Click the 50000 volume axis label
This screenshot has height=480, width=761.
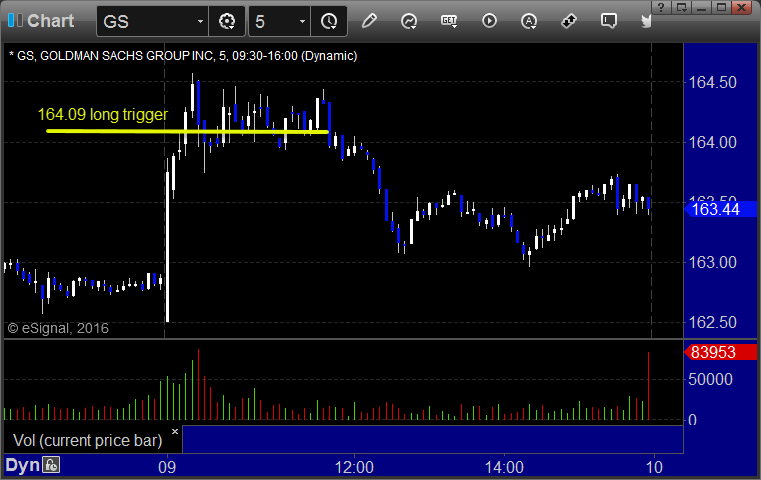point(711,379)
